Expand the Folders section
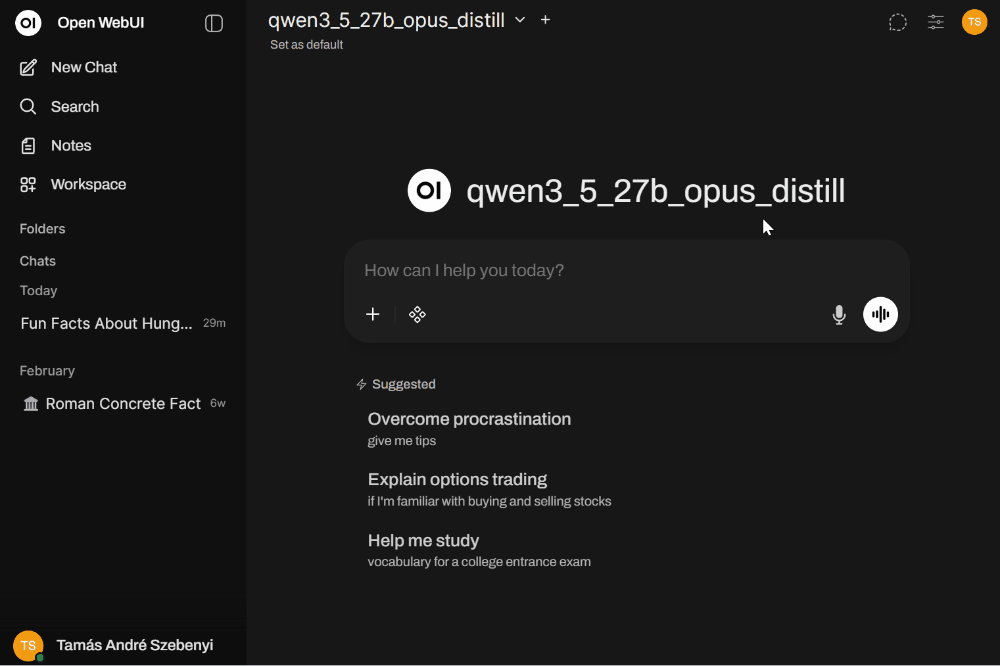This screenshot has height=666, width=1000. coord(42,228)
